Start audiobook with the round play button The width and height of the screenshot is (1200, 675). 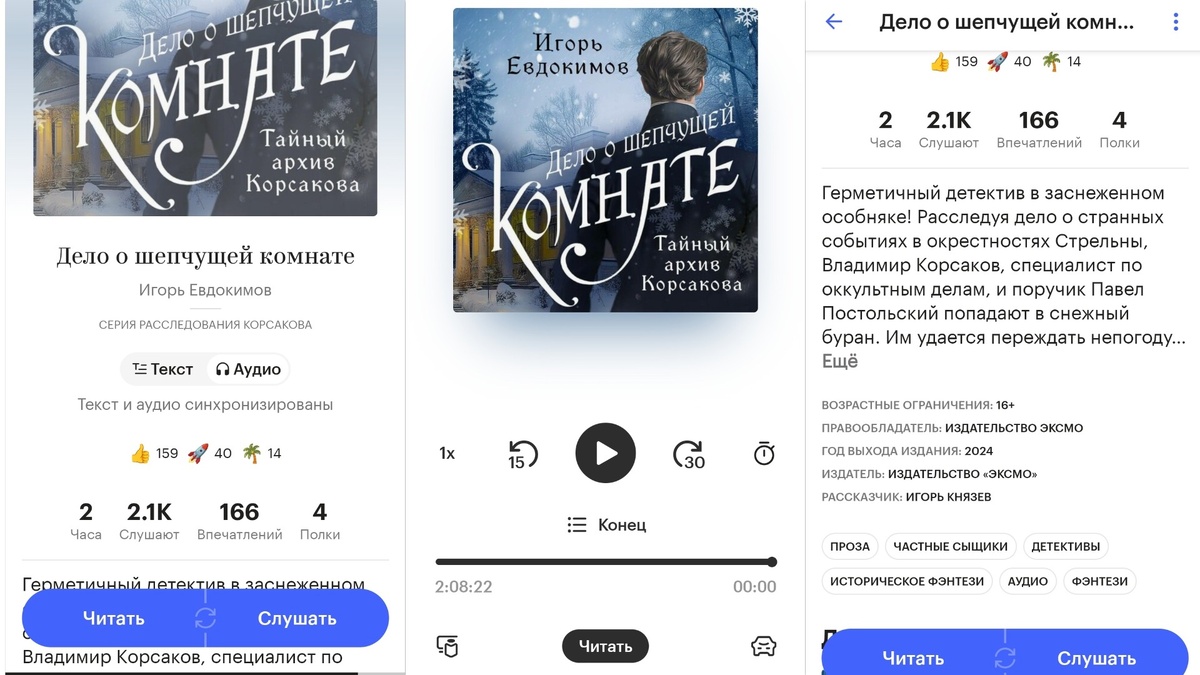pyautogui.click(x=605, y=453)
